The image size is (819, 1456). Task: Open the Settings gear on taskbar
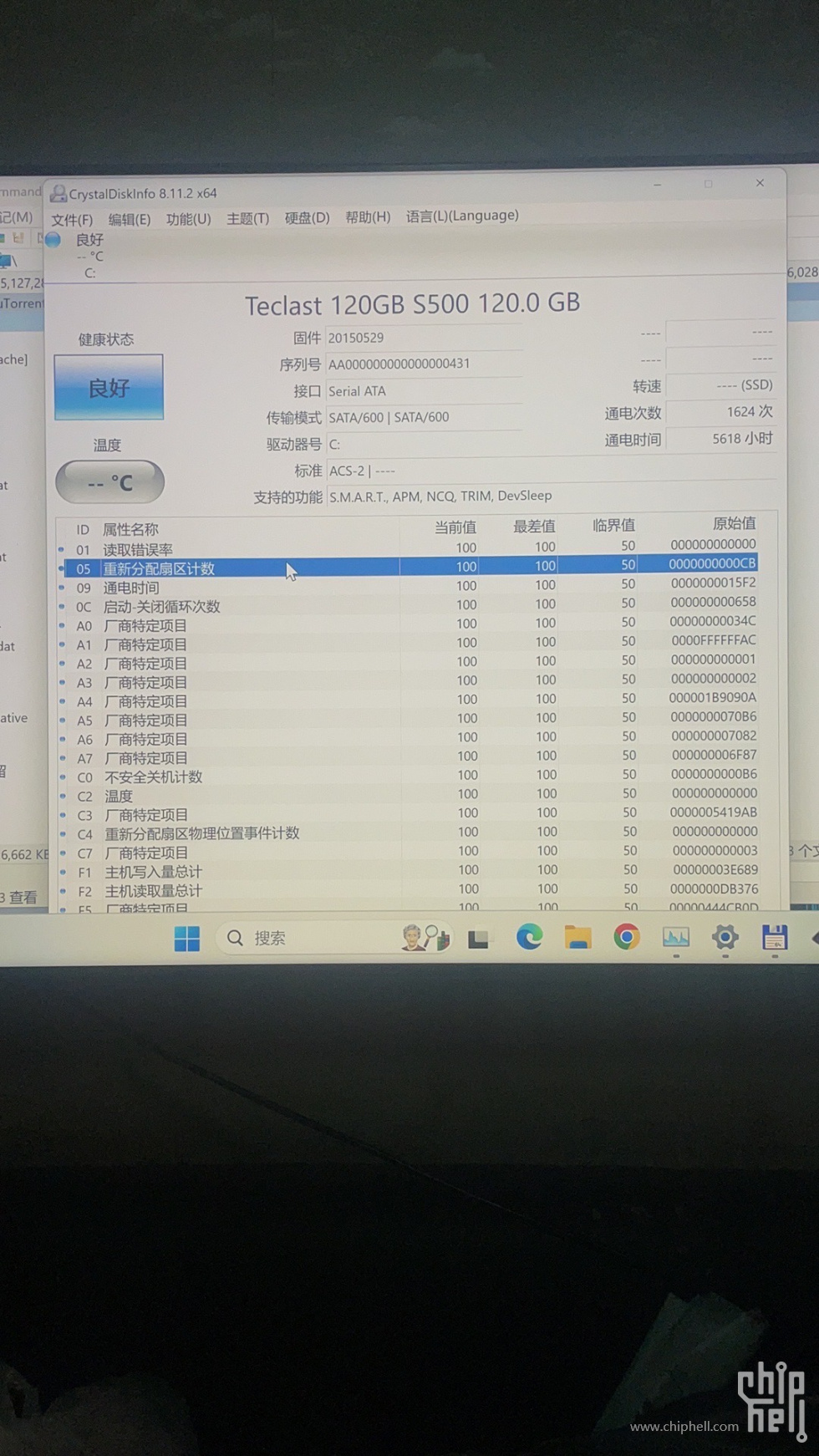tap(725, 937)
